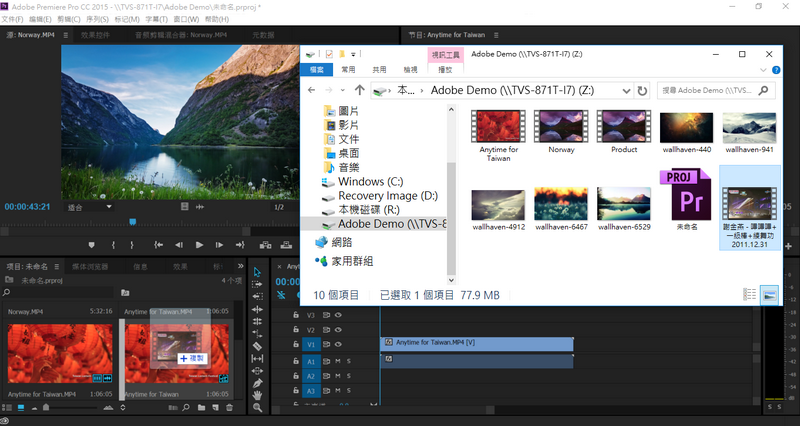Switch Project panel to icon view
800x426 pixels.
(21, 407)
